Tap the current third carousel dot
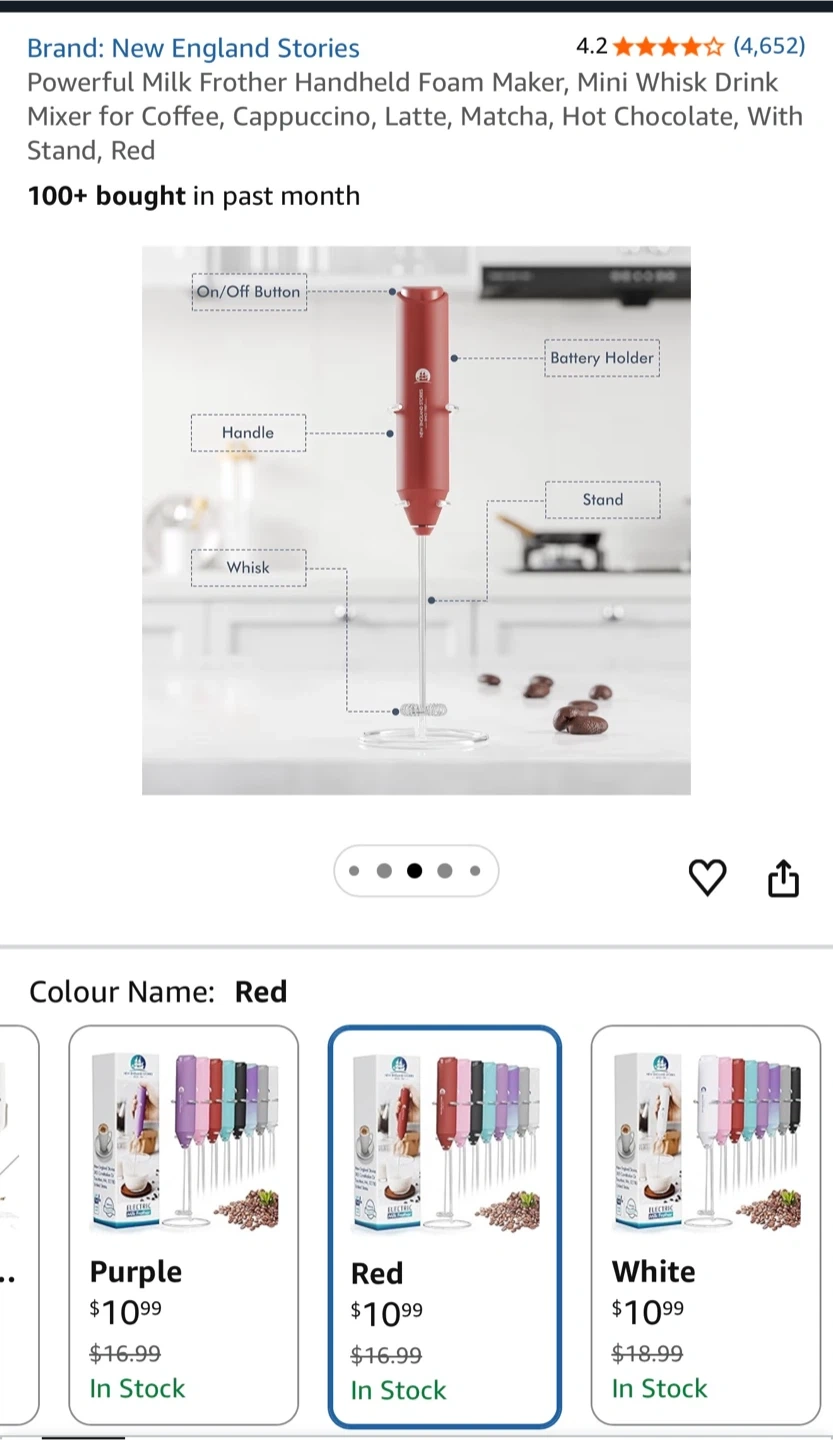 414,871
